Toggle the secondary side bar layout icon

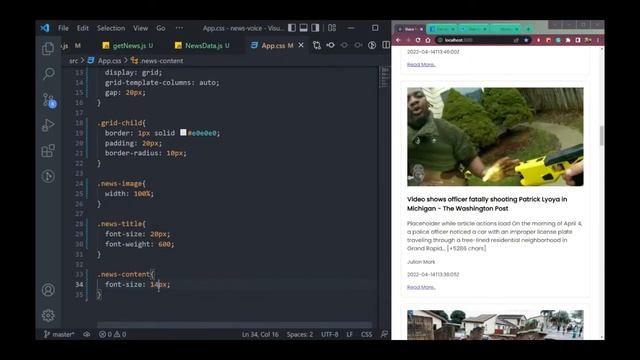coord(315,28)
